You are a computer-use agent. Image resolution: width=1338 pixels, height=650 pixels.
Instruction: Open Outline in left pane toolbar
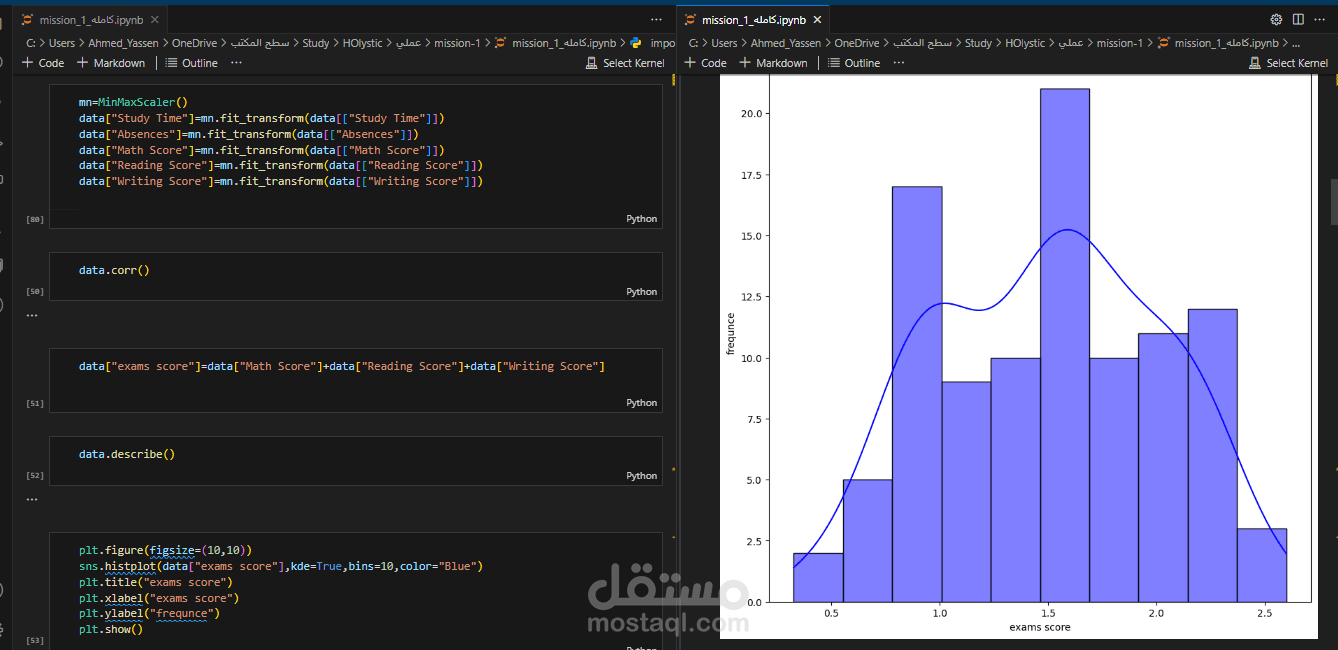point(191,63)
